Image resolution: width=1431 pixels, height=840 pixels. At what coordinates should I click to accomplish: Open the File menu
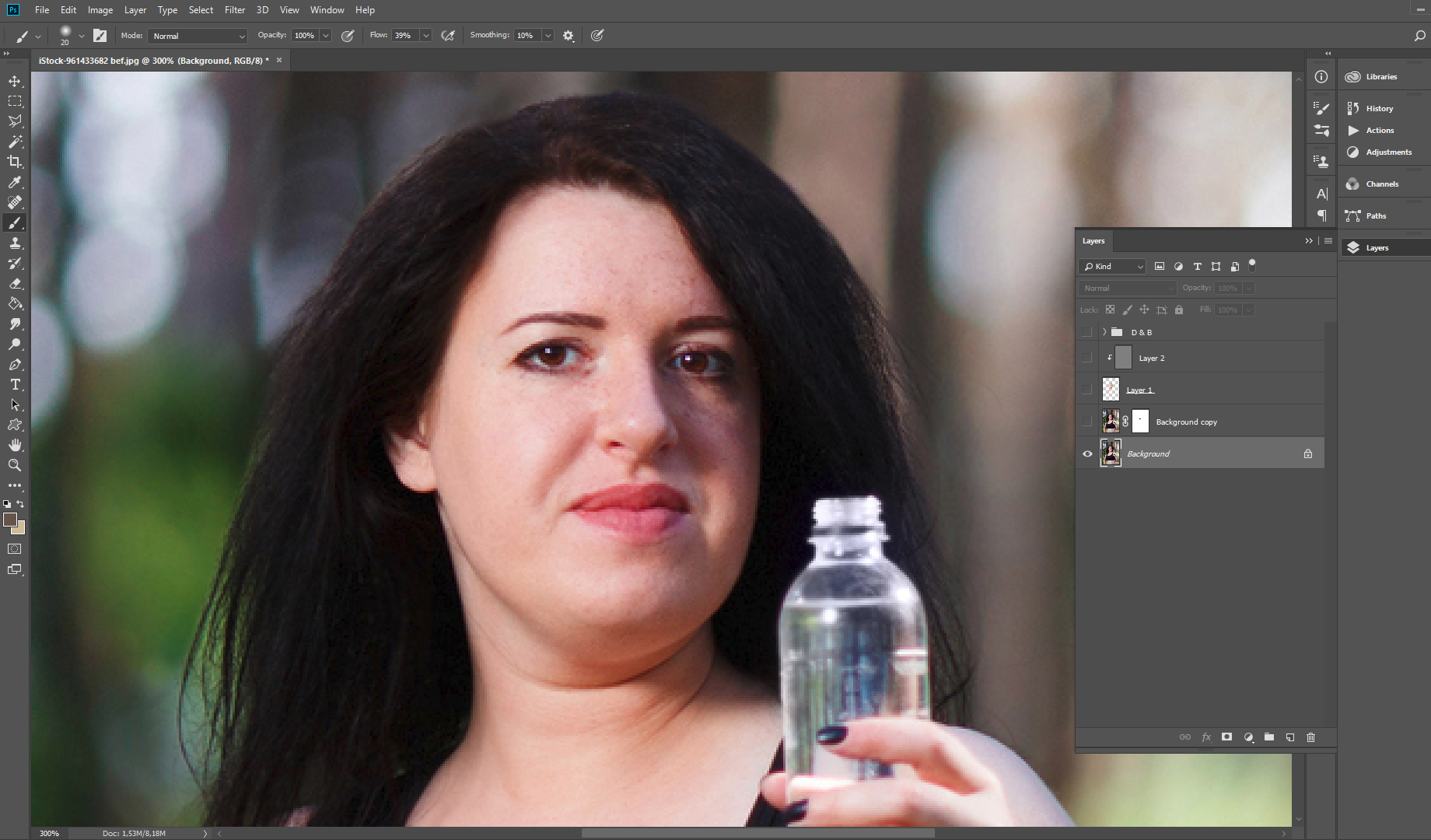point(42,10)
